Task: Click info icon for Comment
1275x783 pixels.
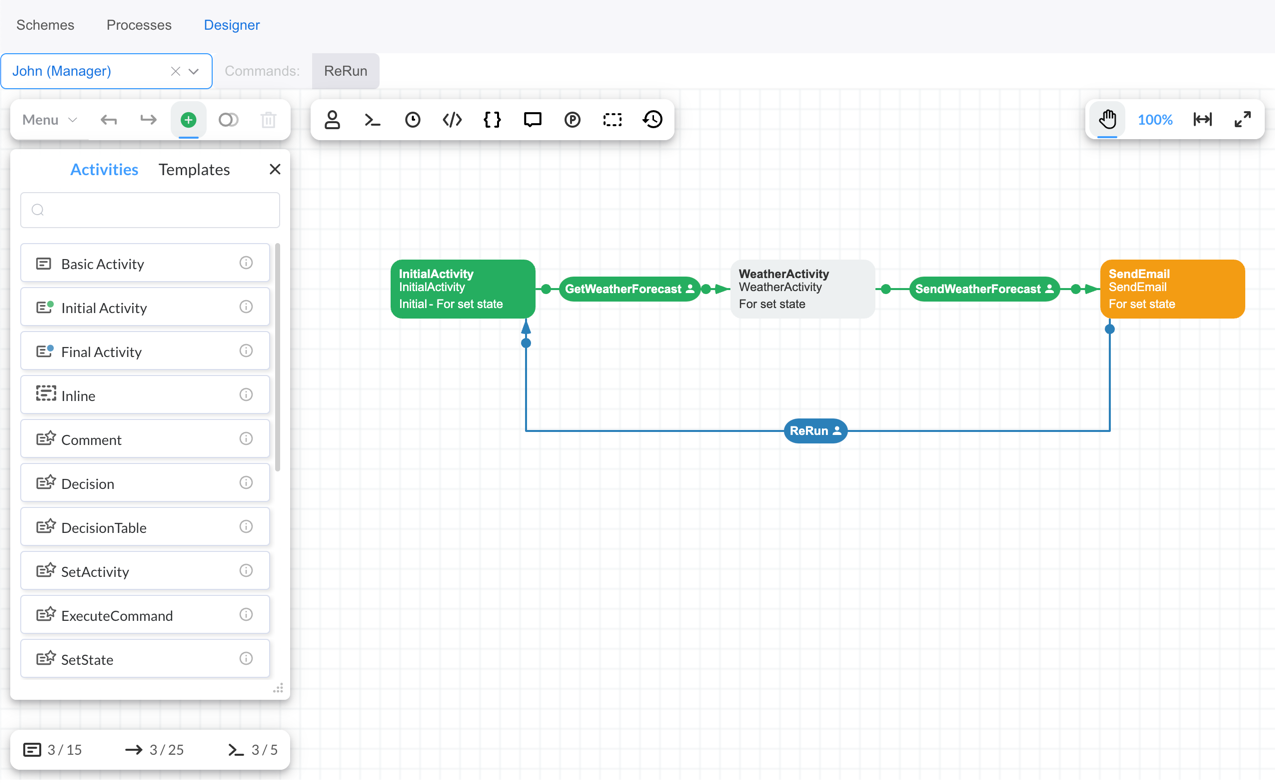Action: pos(246,439)
